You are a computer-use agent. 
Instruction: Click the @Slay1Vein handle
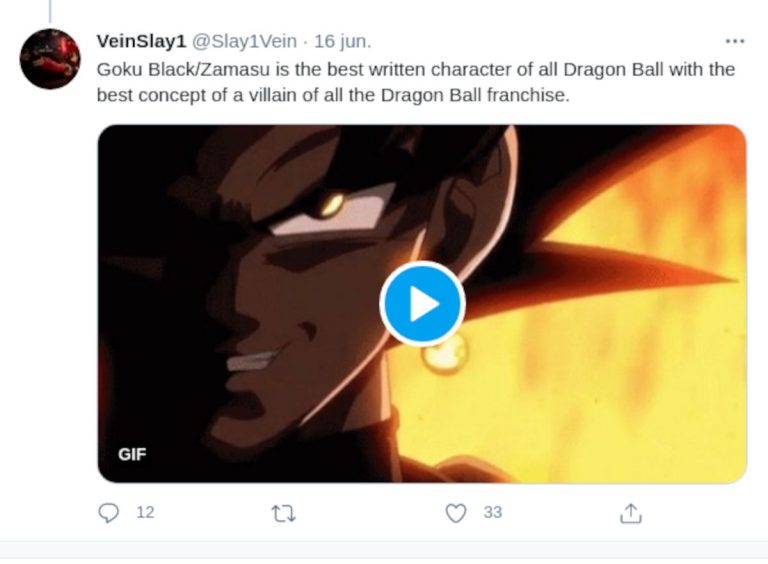(x=244, y=41)
